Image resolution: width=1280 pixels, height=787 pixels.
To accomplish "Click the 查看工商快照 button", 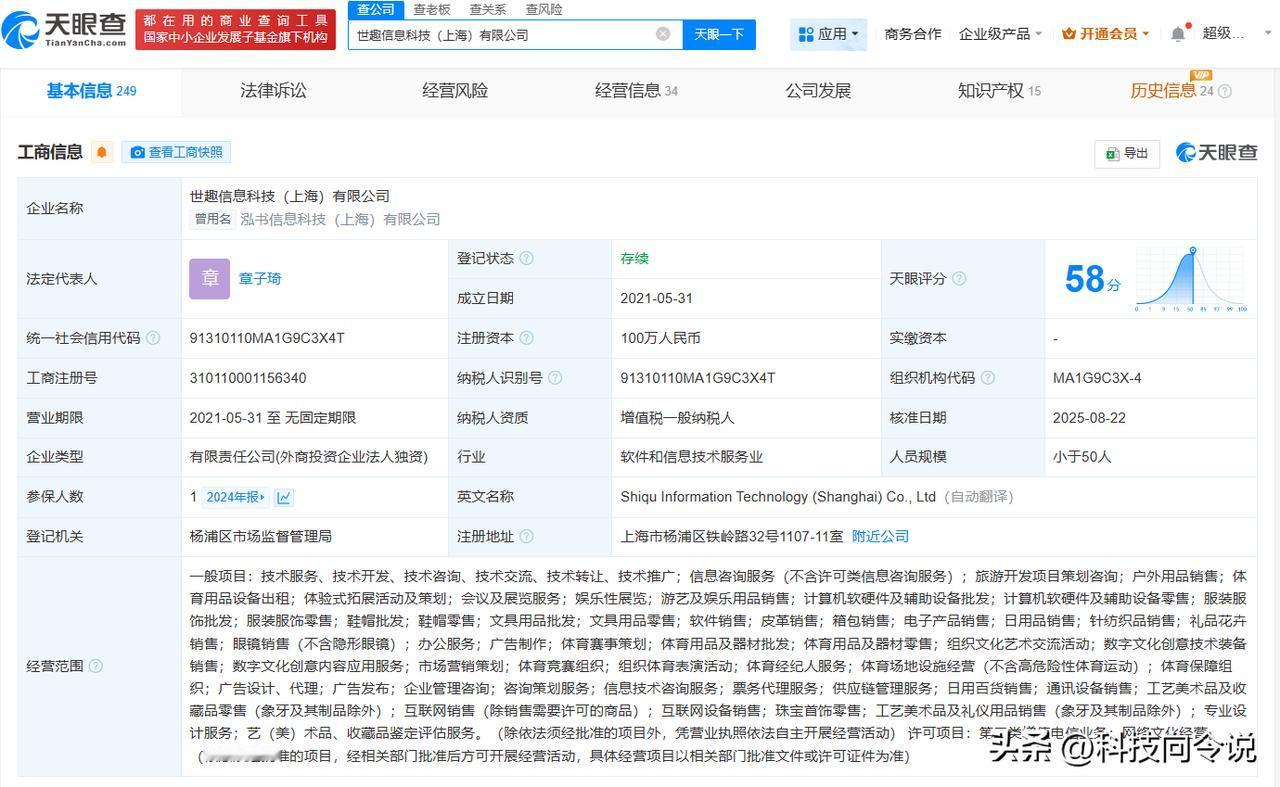I will 177,152.
